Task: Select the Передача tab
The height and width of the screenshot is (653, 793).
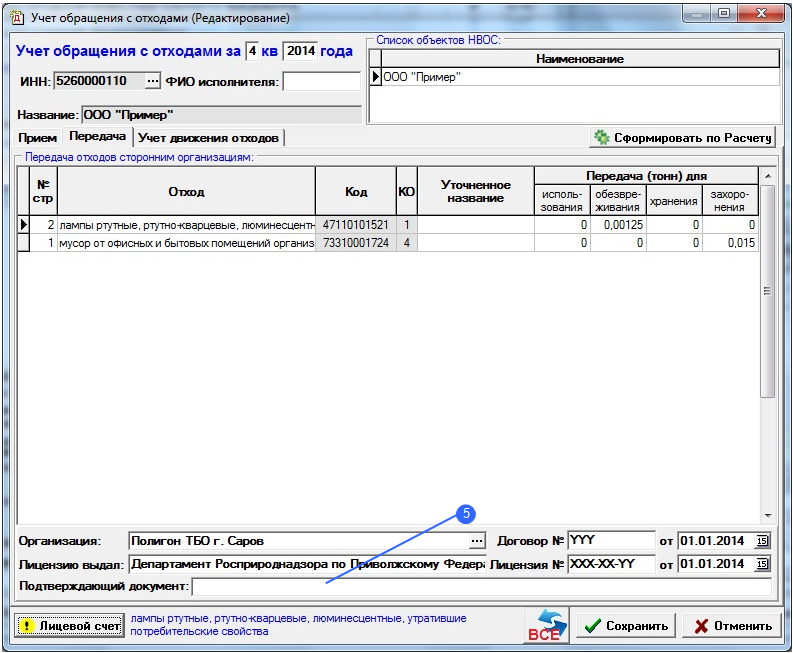Action: tap(97, 136)
